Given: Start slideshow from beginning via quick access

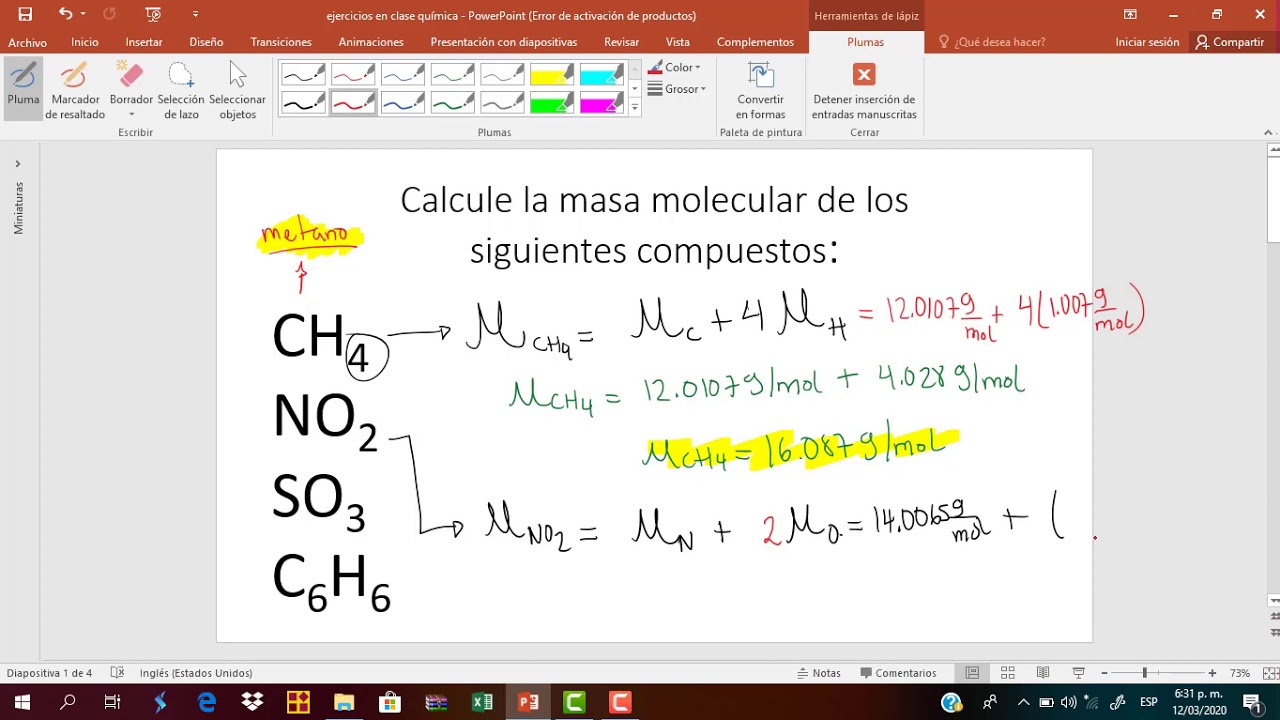Looking at the screenshot, I should coord(153,14).
